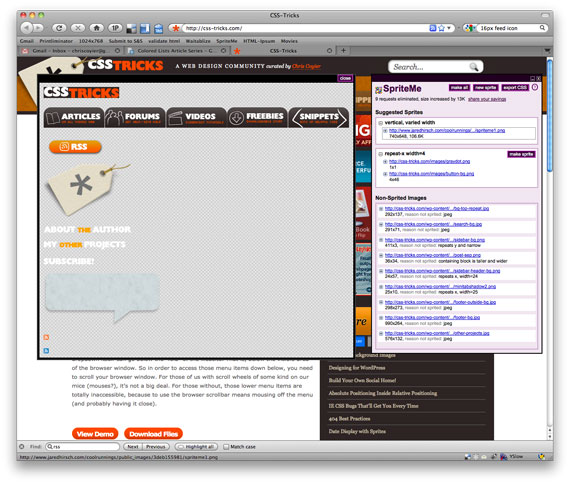This screenshot has width=570, height=484.
Task: Click the 'new sprite' button
Action: 486,88
